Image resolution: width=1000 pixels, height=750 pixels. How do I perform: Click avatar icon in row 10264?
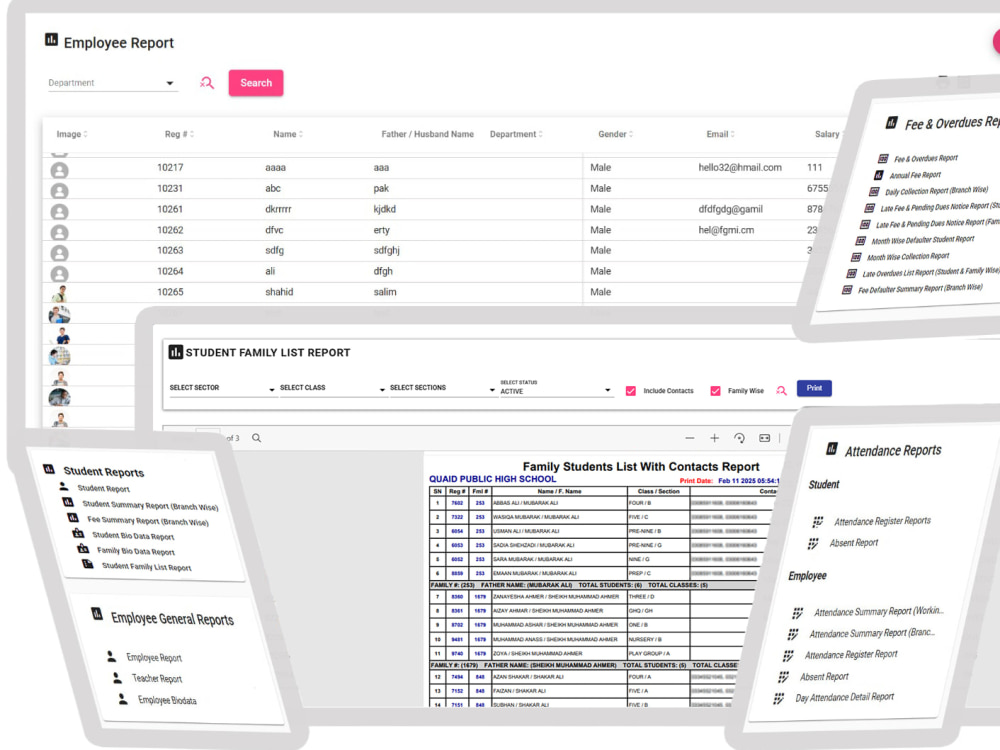(x=59, y=274)
